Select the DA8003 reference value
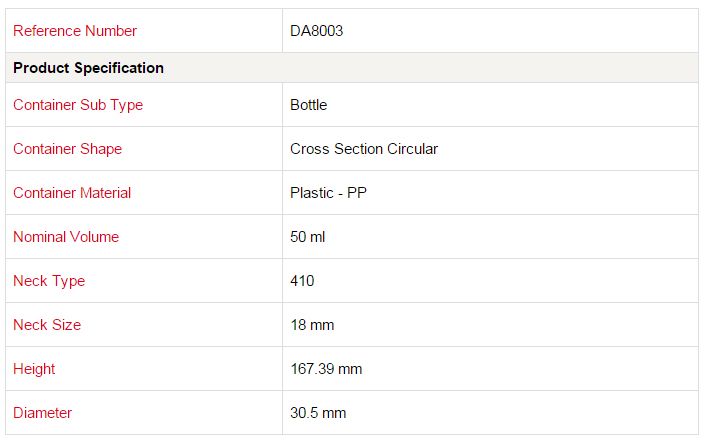Image resolution: width=706 pixels, height=442 pixels. click(x=317, y=31)
